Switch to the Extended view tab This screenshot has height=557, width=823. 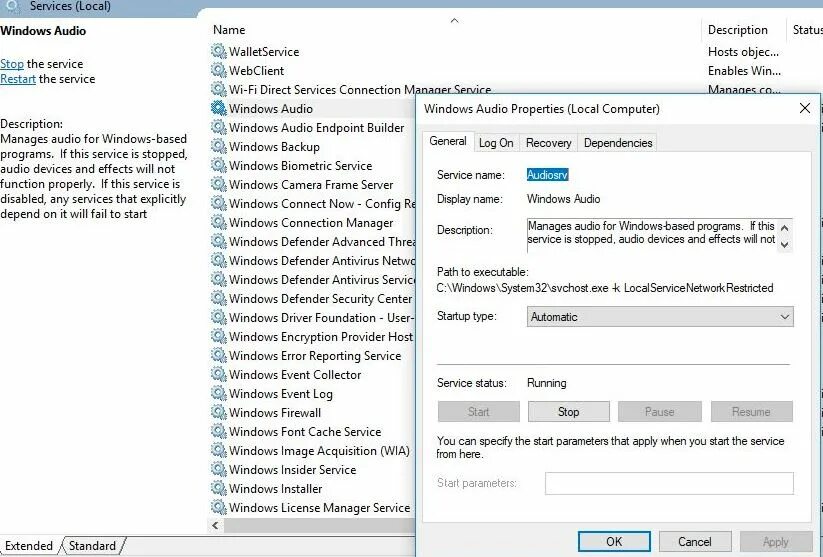(29, 546)
